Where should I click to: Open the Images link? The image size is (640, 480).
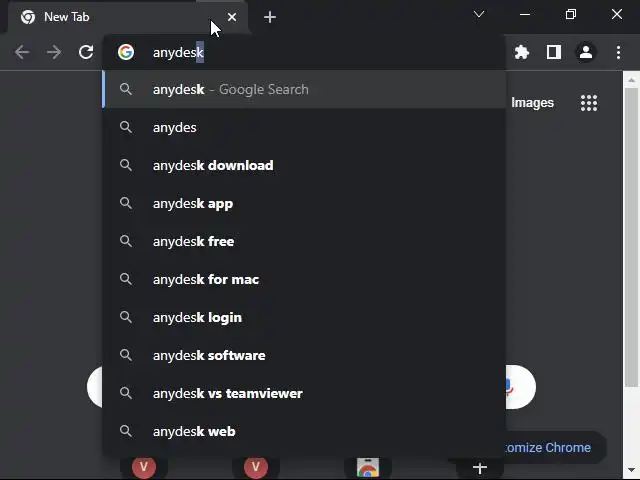pyautogui.click(x=532, y=103)
